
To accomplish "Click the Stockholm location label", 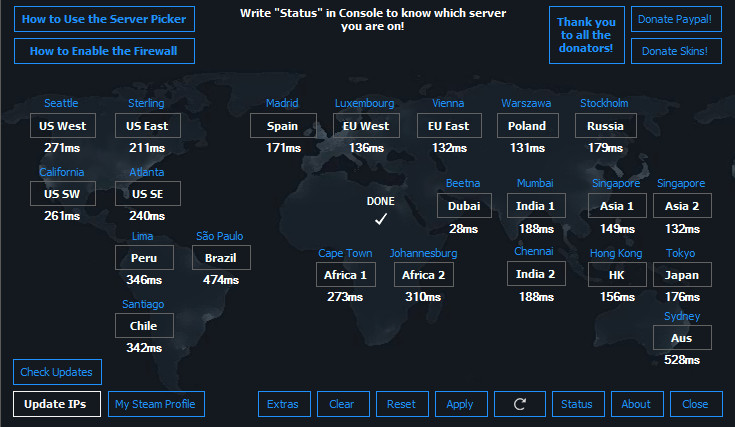I will [605, 103].
